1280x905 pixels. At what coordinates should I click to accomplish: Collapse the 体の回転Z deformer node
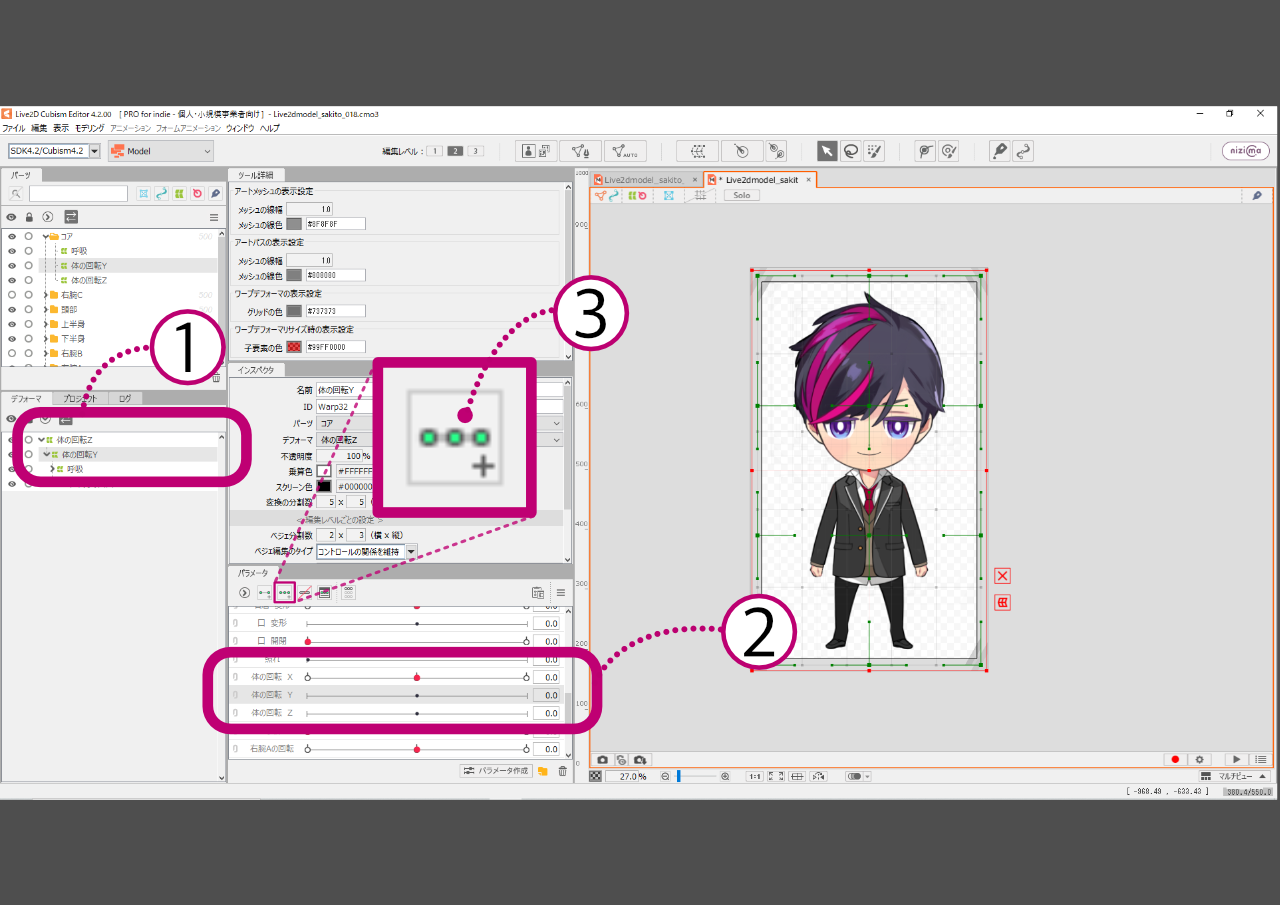[40, 440]
